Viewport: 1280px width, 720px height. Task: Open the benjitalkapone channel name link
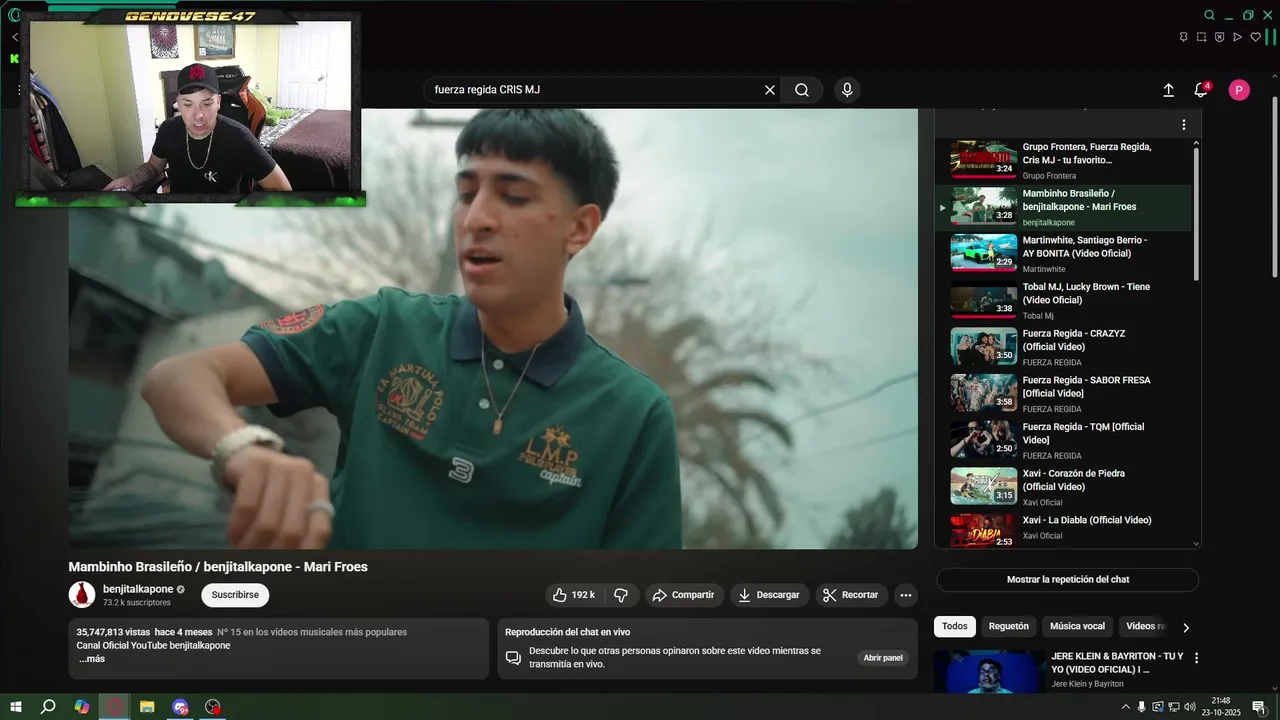138,589
